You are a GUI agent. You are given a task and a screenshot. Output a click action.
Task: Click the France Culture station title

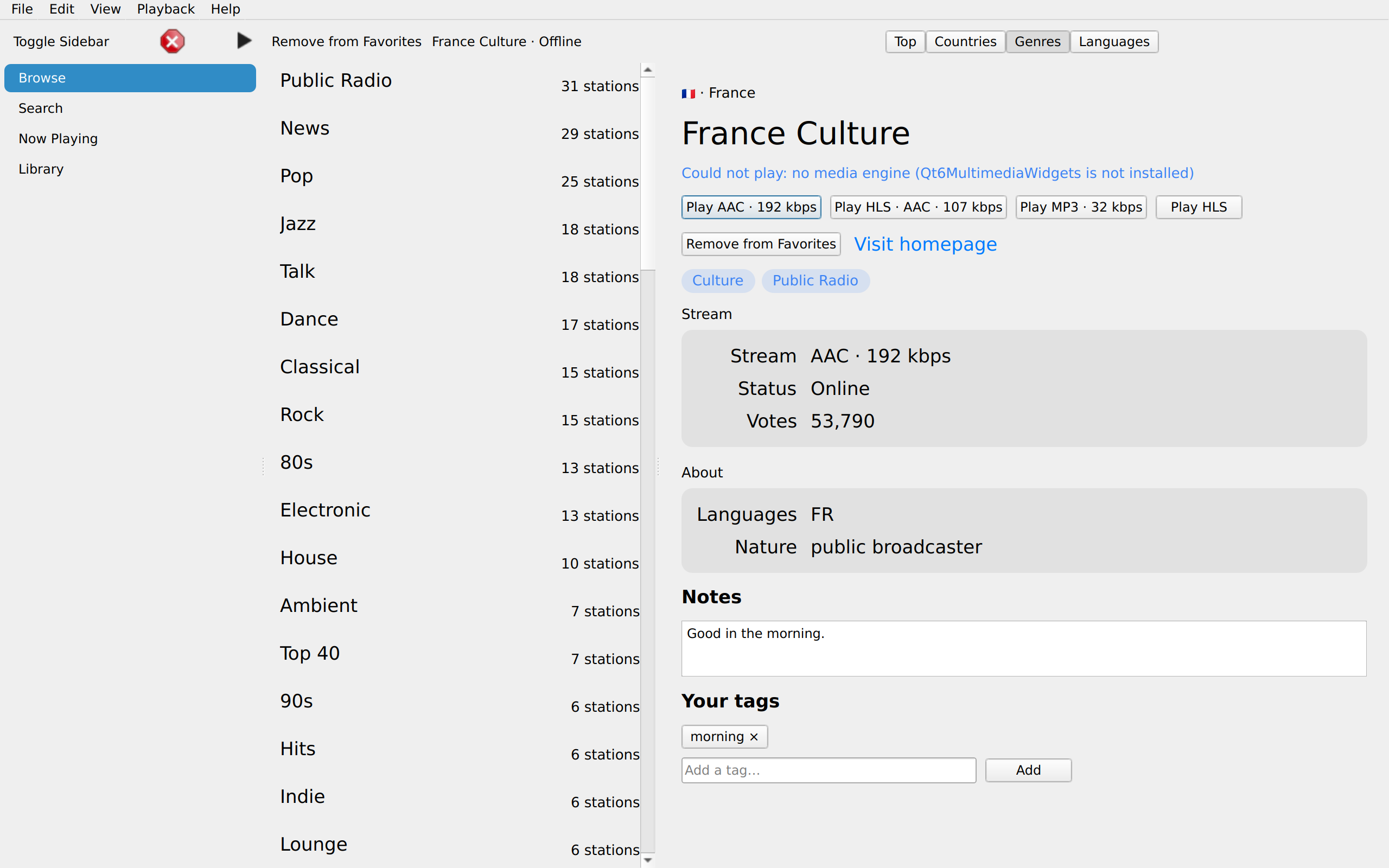pyautogui.click(x=795, y=133)
